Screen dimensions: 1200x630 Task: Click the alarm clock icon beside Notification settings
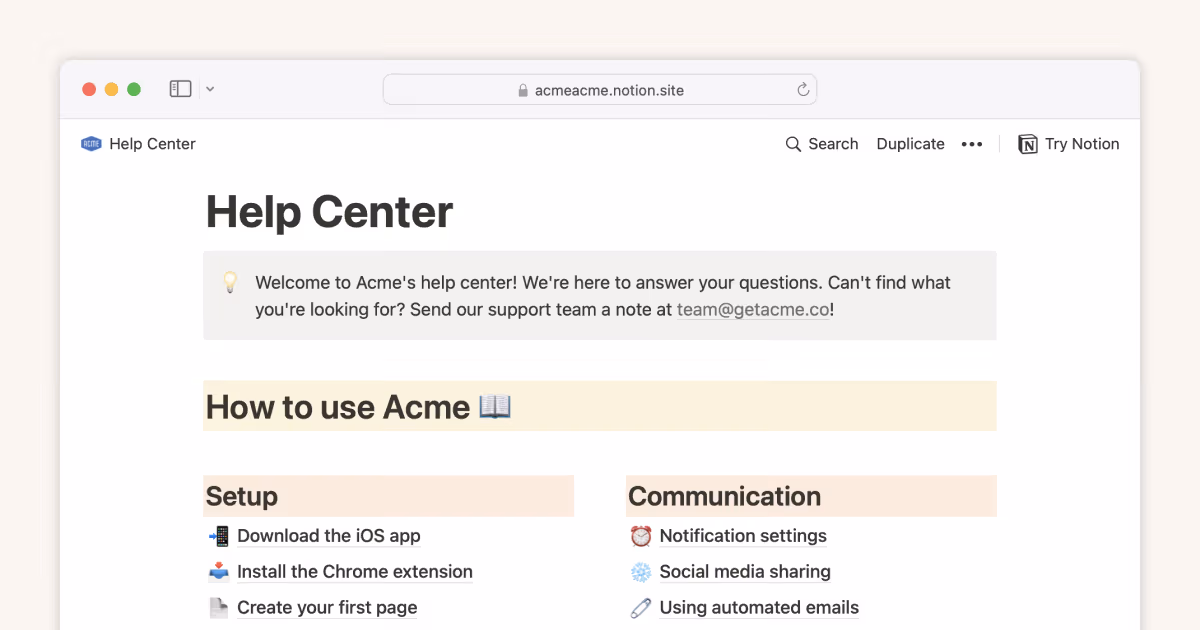640,535
